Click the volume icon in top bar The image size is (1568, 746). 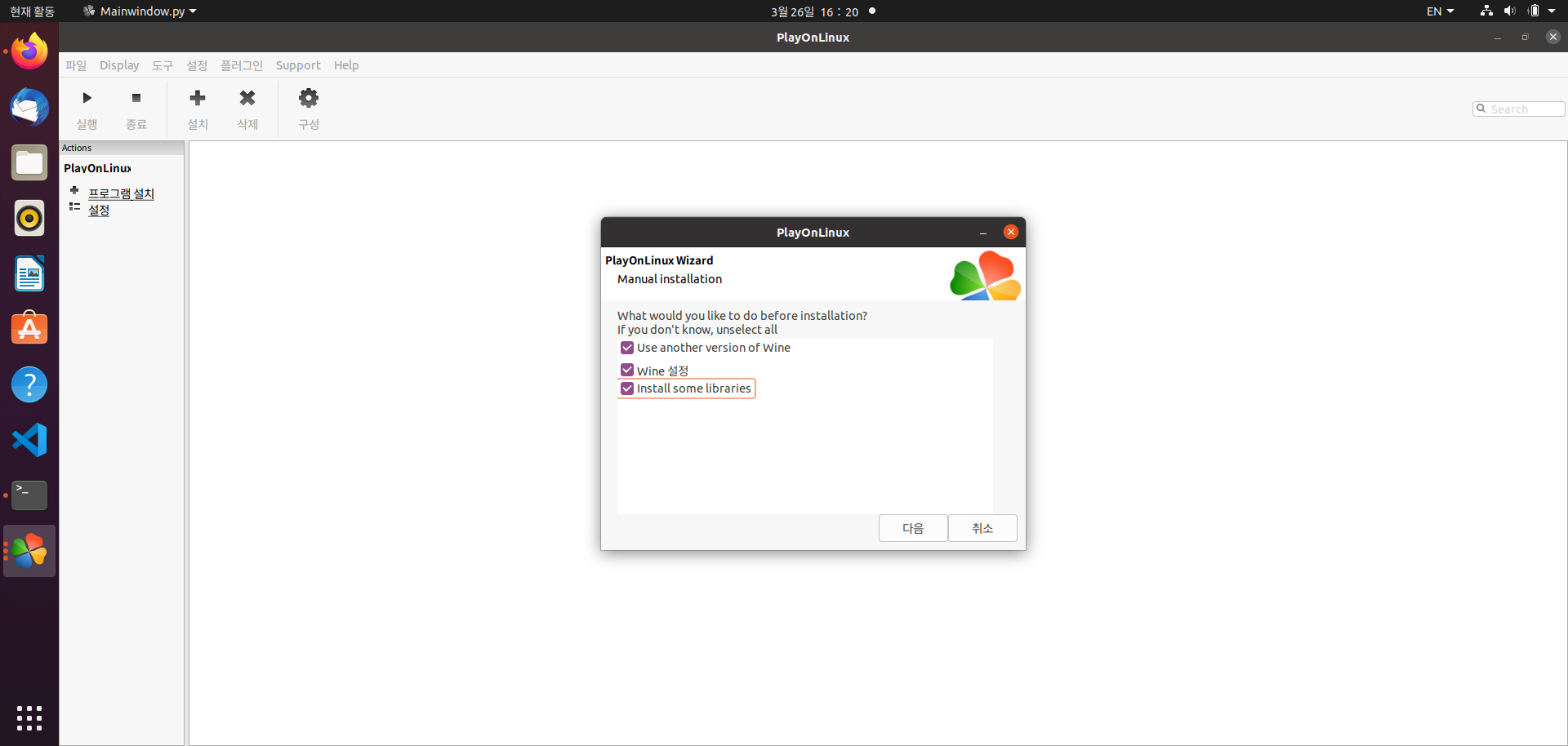[1509, 11]
